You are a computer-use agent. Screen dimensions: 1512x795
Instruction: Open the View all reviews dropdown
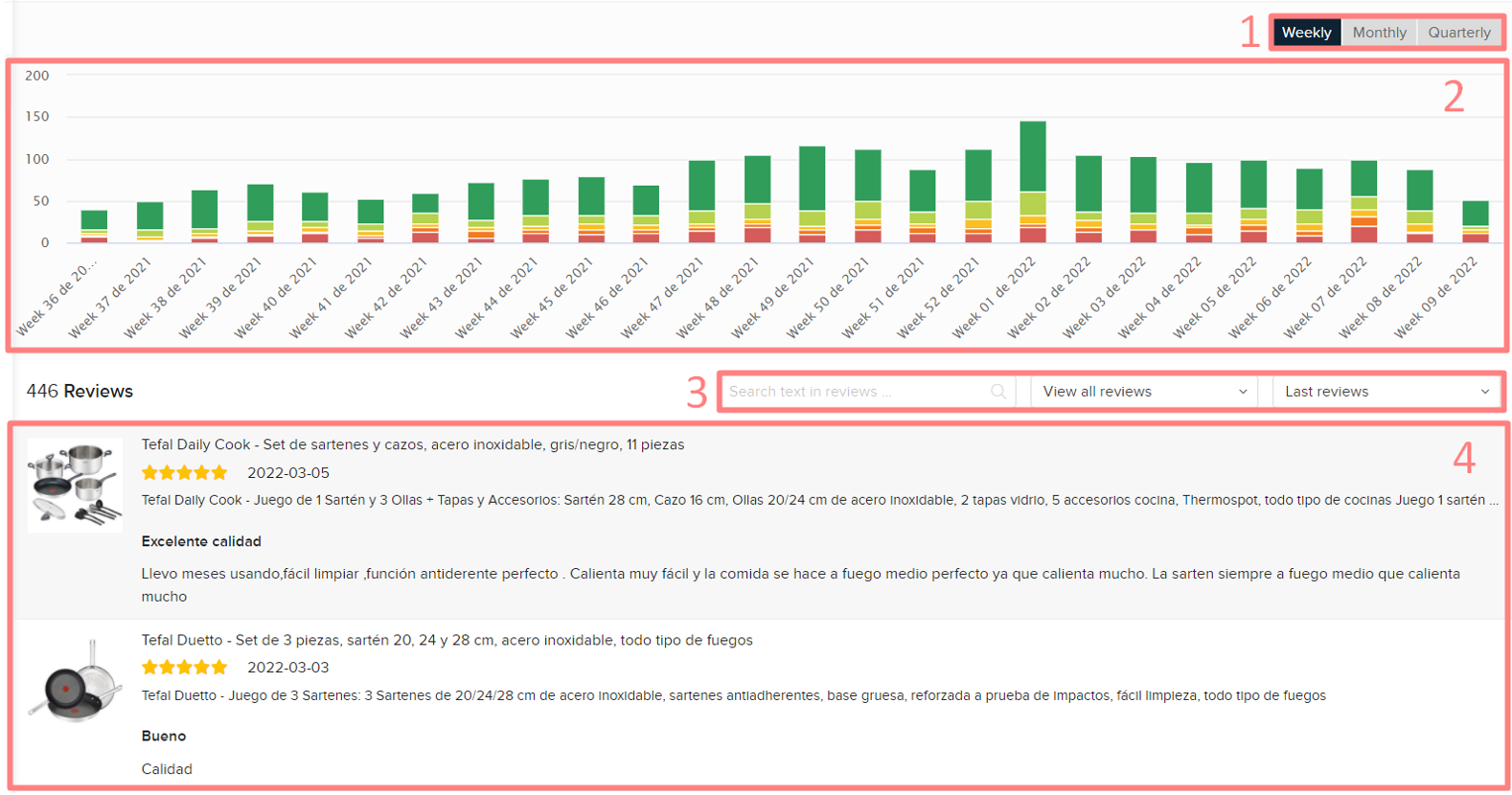1144,392
